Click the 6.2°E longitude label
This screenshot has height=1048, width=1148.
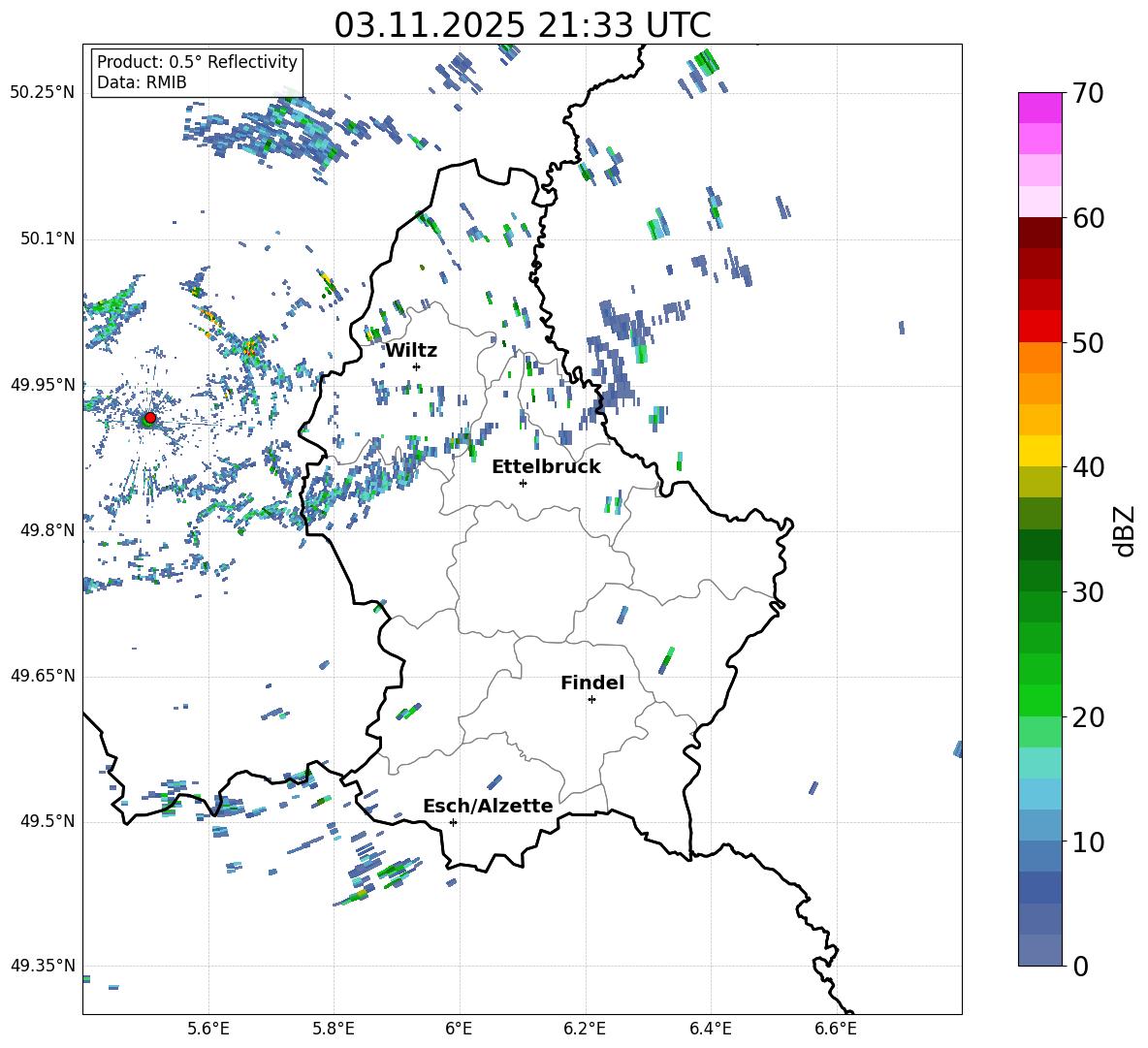[585, 1029]
